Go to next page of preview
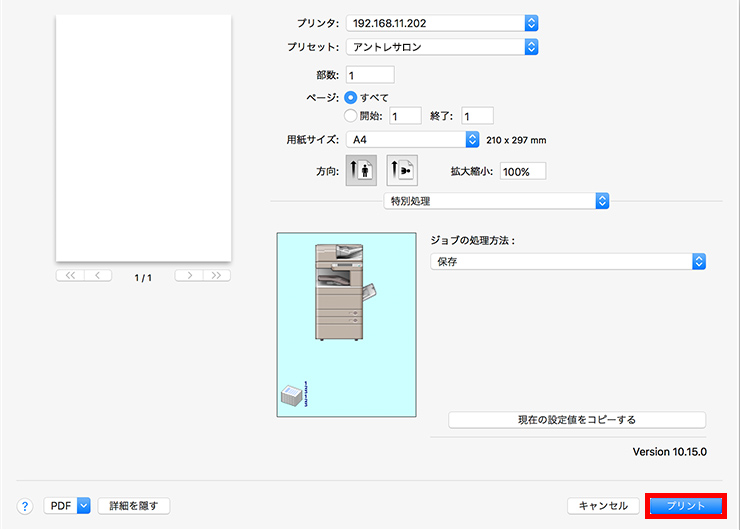This screenshot has width=740, height=530. click(189, 275)
